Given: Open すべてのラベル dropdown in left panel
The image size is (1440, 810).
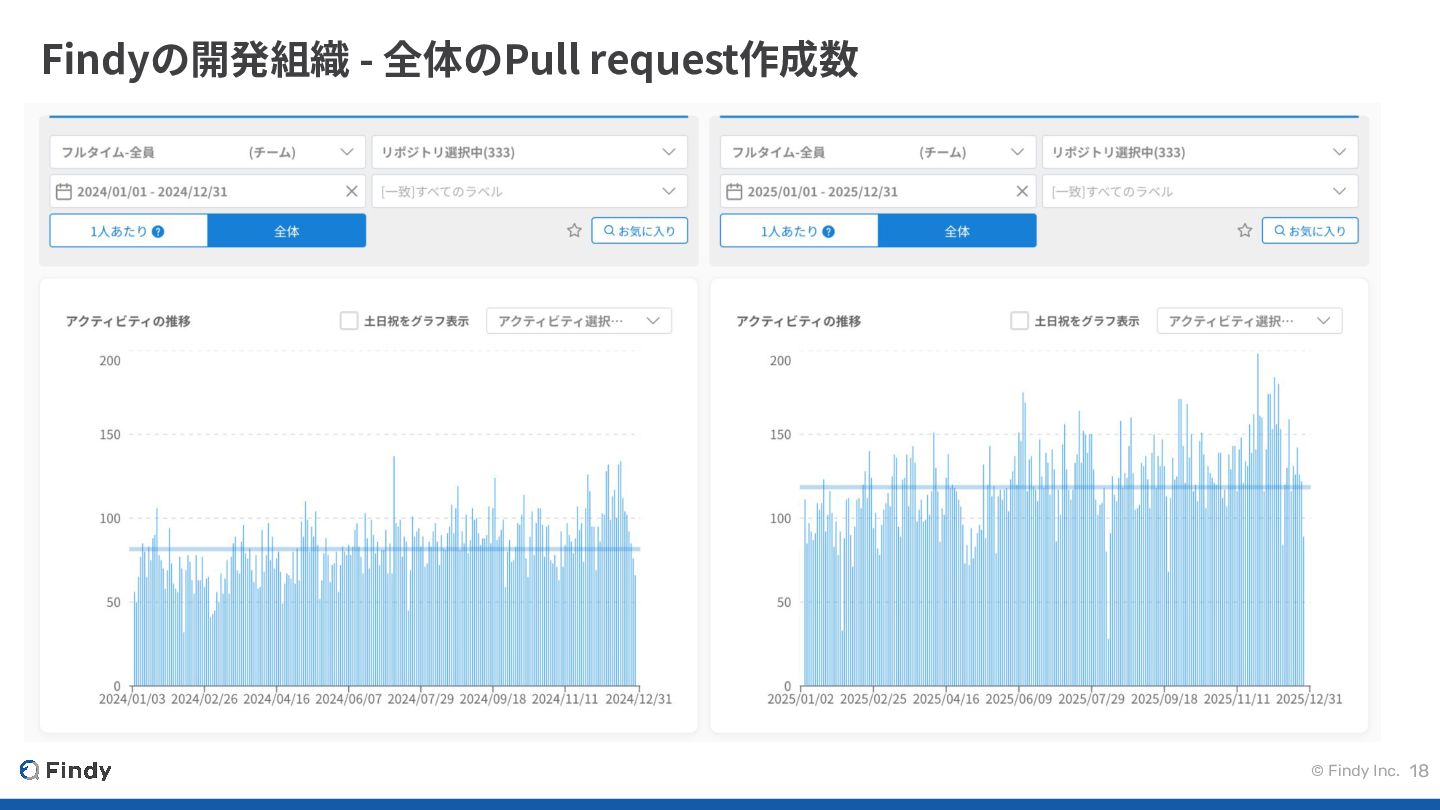Looking at the screenshot, I should [530, 191].
